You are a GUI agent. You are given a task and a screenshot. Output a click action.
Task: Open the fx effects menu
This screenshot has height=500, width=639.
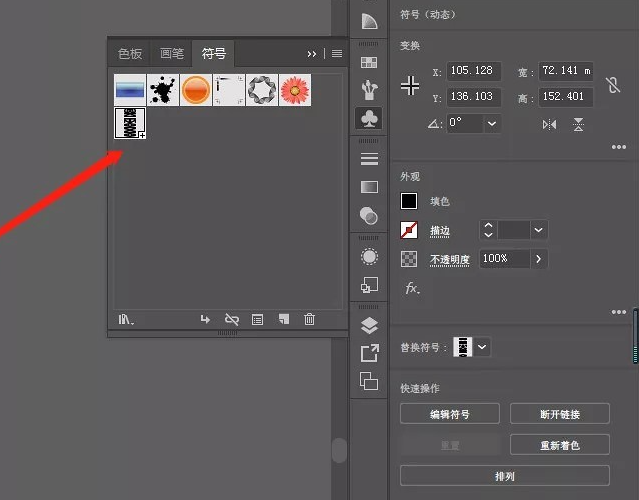412,289
